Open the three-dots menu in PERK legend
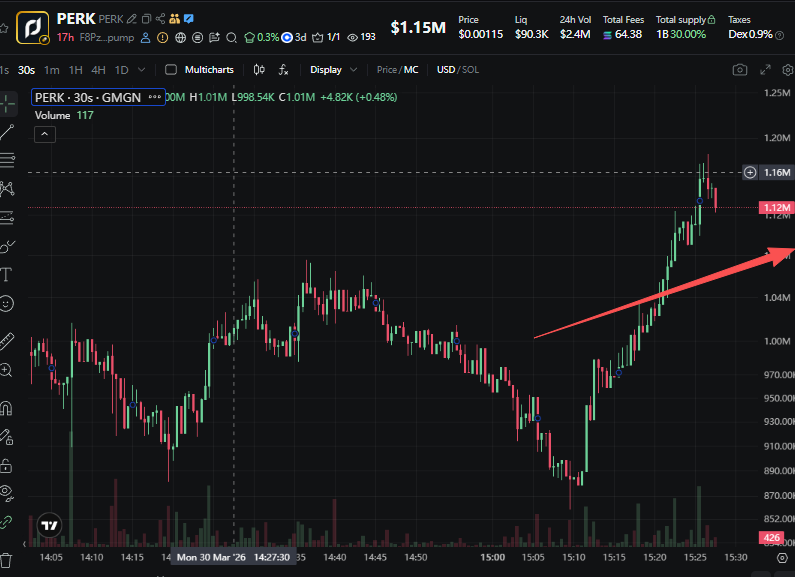This screenshot has width=795, height=577. [x=155, y=97]
